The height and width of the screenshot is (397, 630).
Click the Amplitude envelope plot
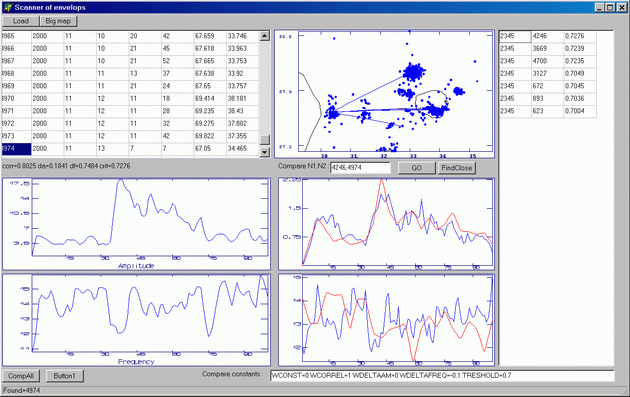tap(137, 224)
